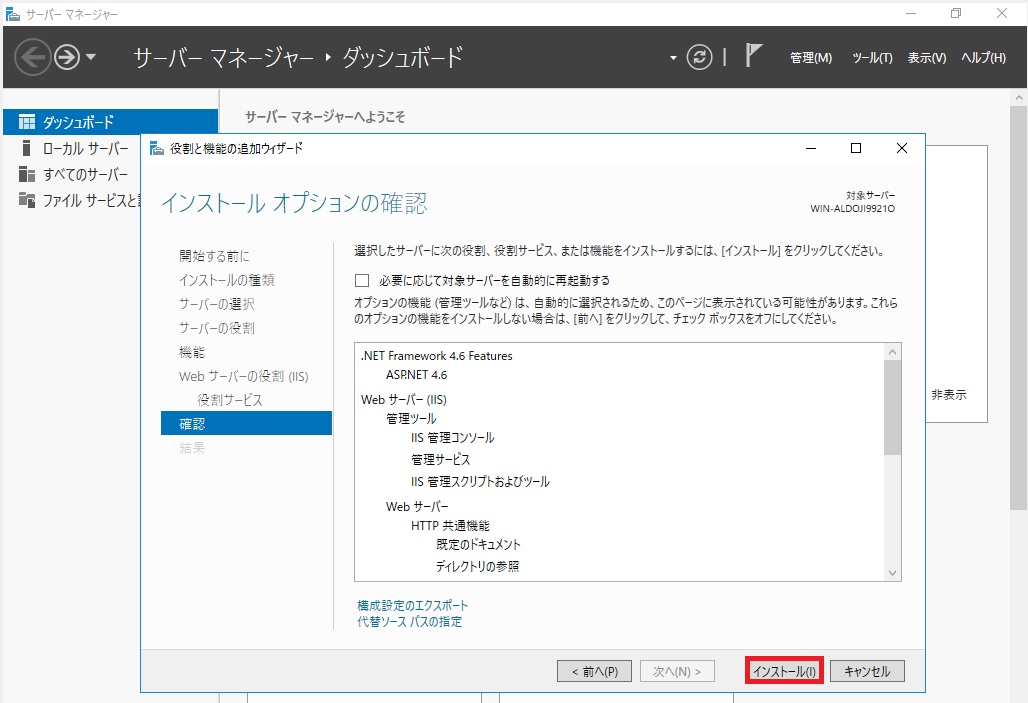Click the wizard title bar icon

[157, 149]
